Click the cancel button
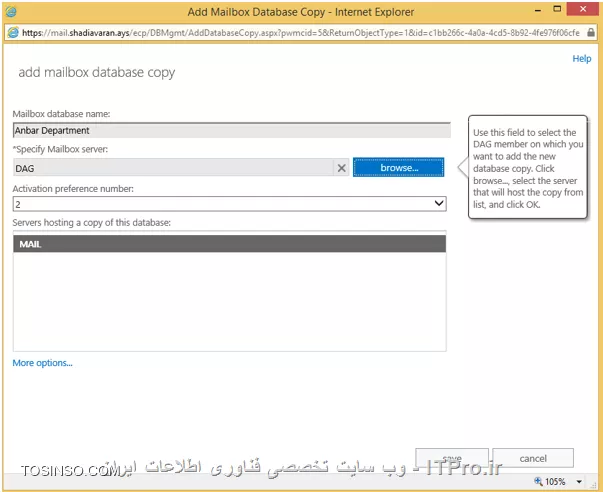 533,458
